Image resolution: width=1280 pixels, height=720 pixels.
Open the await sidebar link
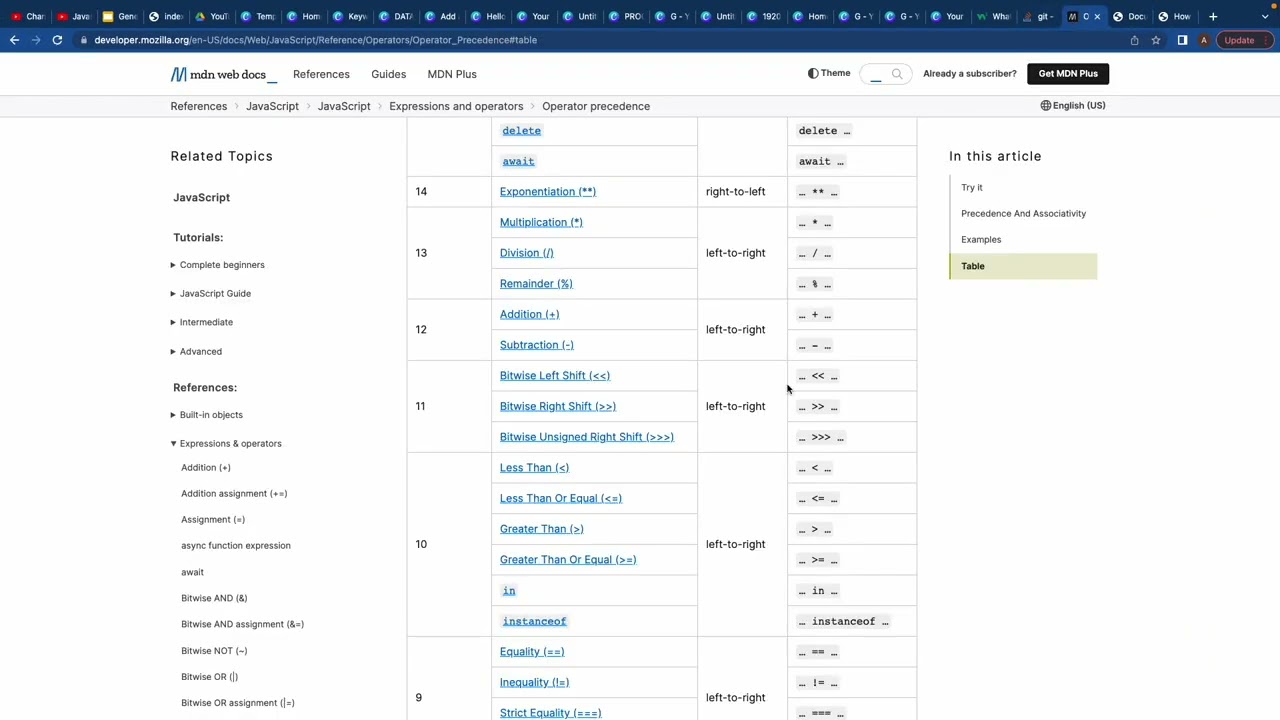tap(192, 572)
